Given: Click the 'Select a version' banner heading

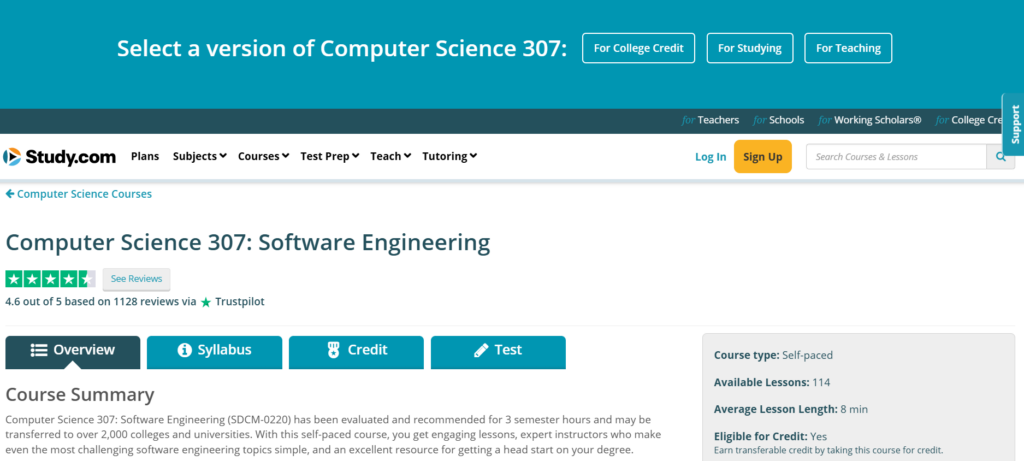Looking at the screenshot, I should [x=342, y=48].
